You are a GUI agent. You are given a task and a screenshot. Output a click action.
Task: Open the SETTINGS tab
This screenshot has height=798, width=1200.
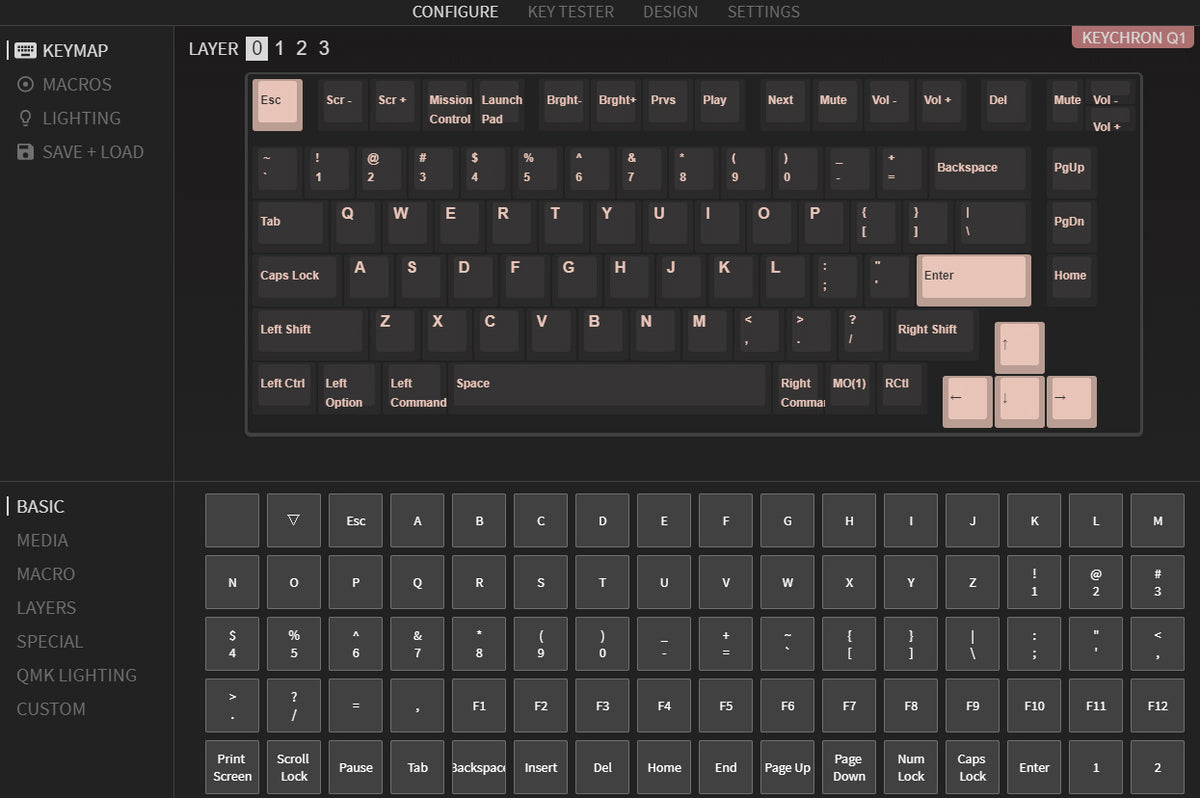pos(763,12)
